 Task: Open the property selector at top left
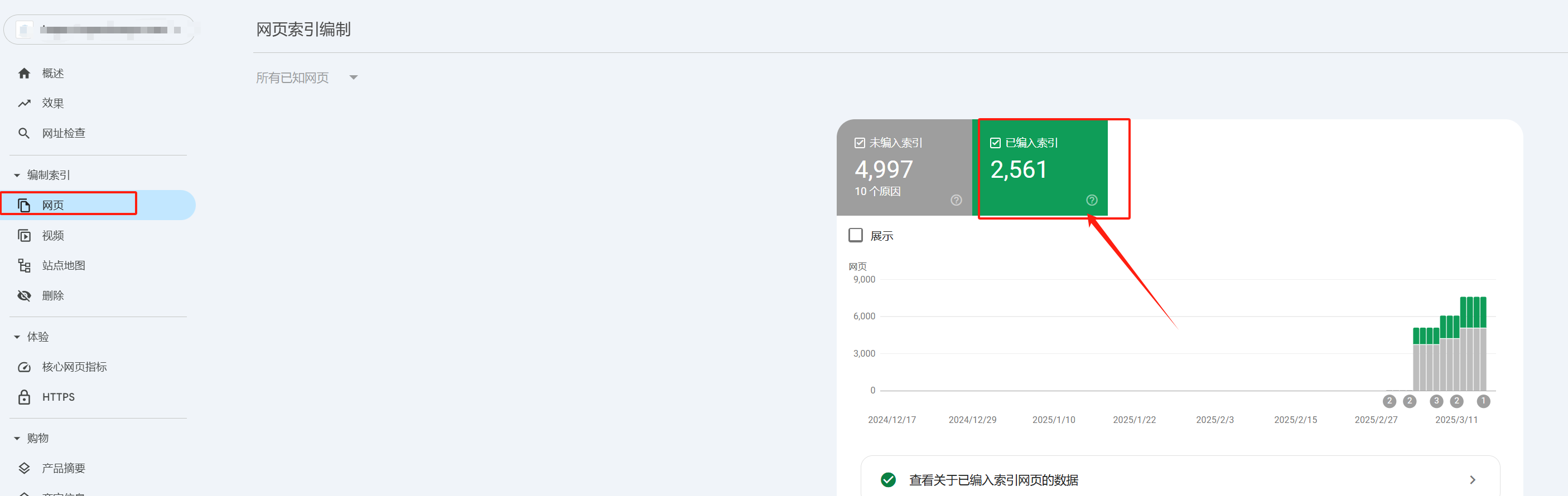pyautogui.click(x=99, y=30)
